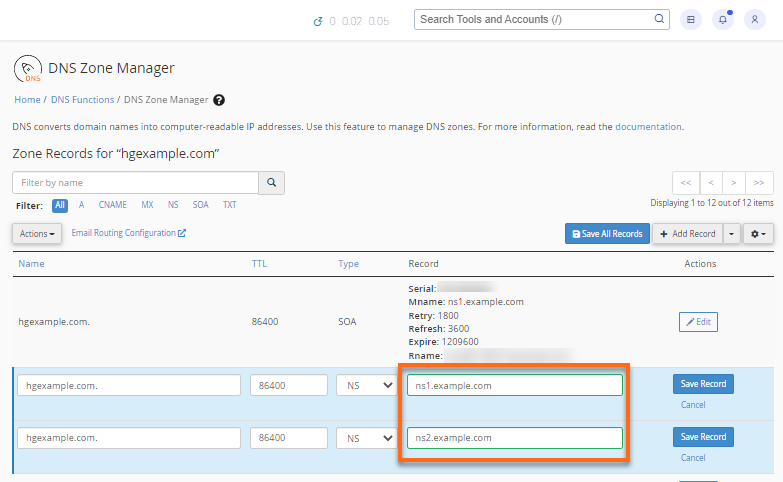Open the NS type dropdown for ns2.example.com row
This screenshot has height=482, width=783.
(x=367, y=438)
